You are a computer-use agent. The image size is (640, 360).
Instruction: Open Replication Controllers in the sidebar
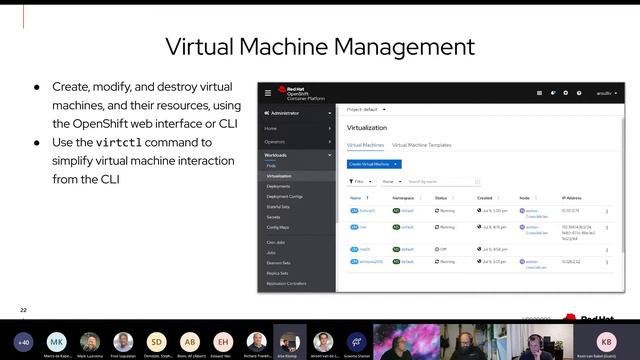point(286,283)
